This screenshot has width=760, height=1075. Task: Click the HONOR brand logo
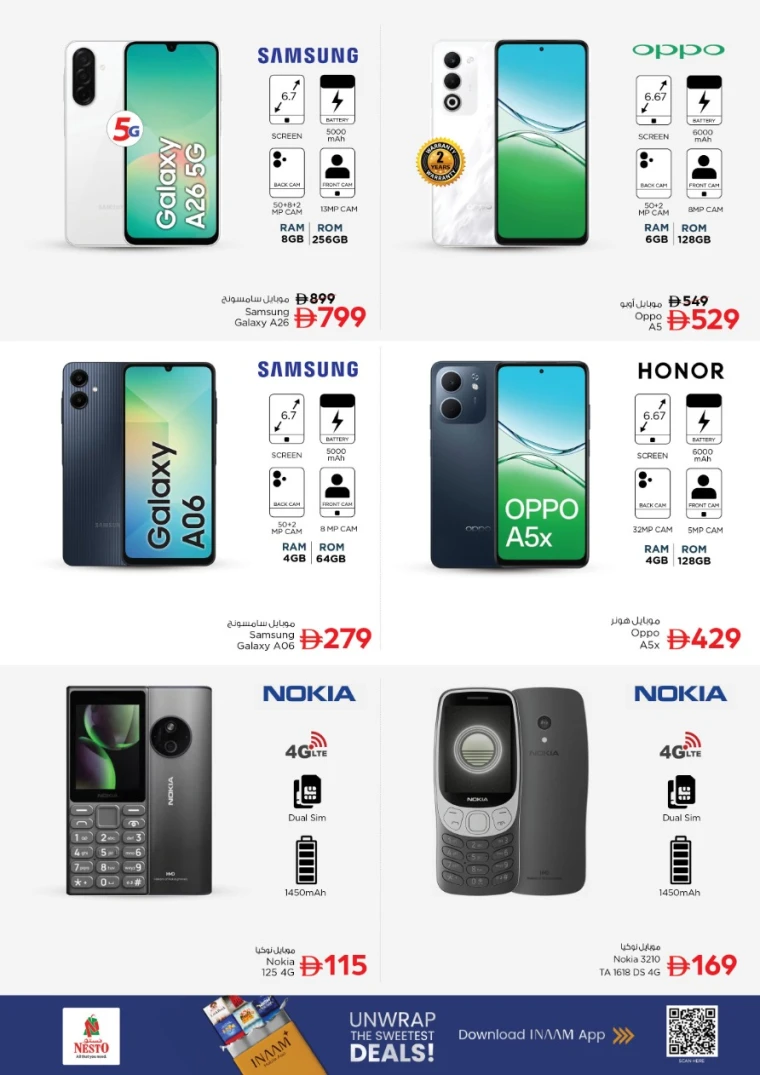coord(681,371)
